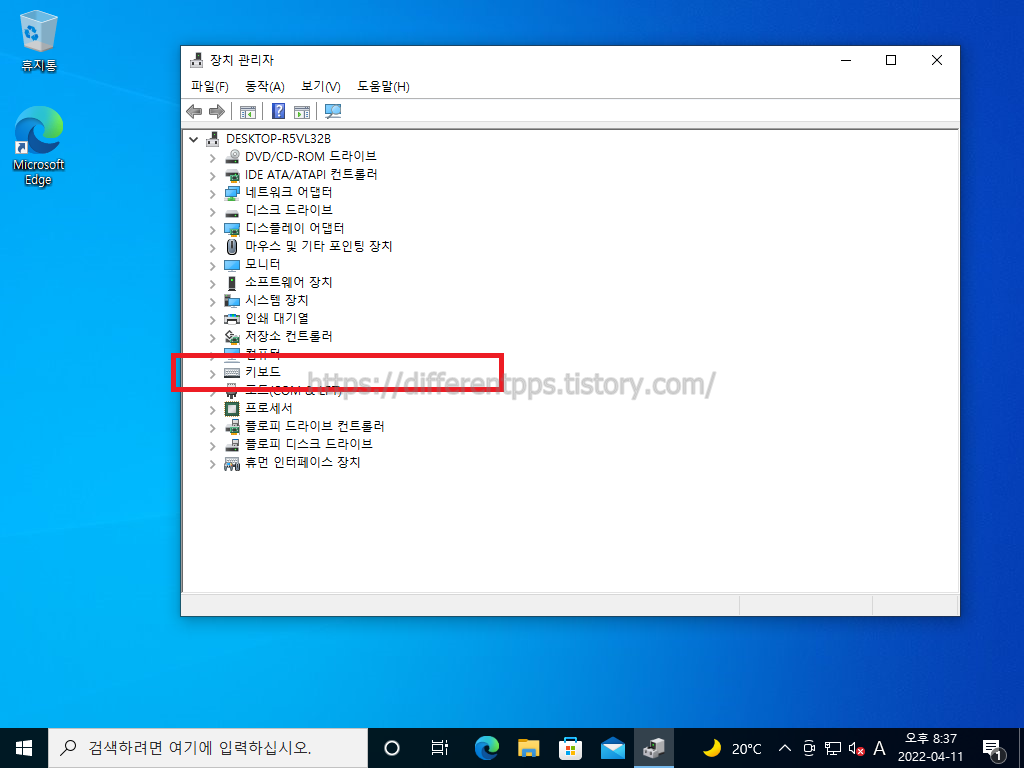Viewport: 1024px width, 768px height.
Task: Expand the 저장소 컨트롤러 node chevron
Action: coord(212,337)
